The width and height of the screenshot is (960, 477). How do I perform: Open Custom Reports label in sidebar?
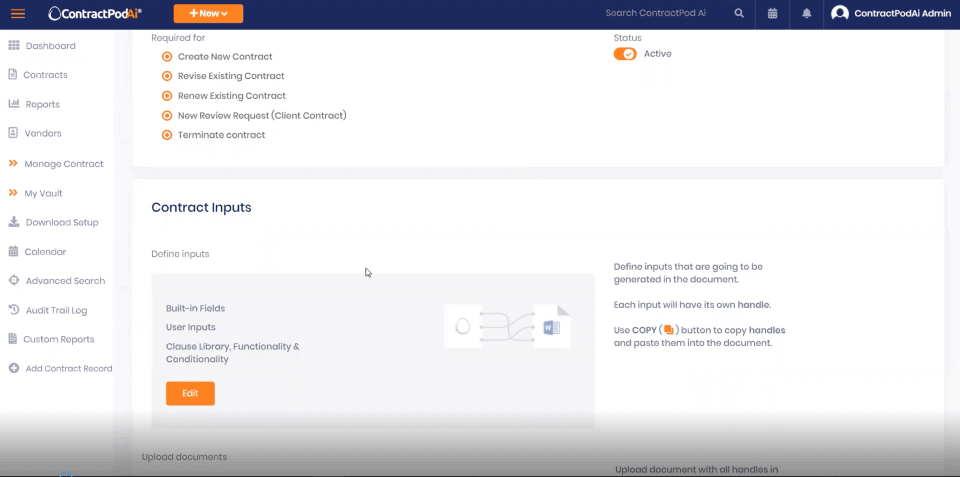coord(59,339)
